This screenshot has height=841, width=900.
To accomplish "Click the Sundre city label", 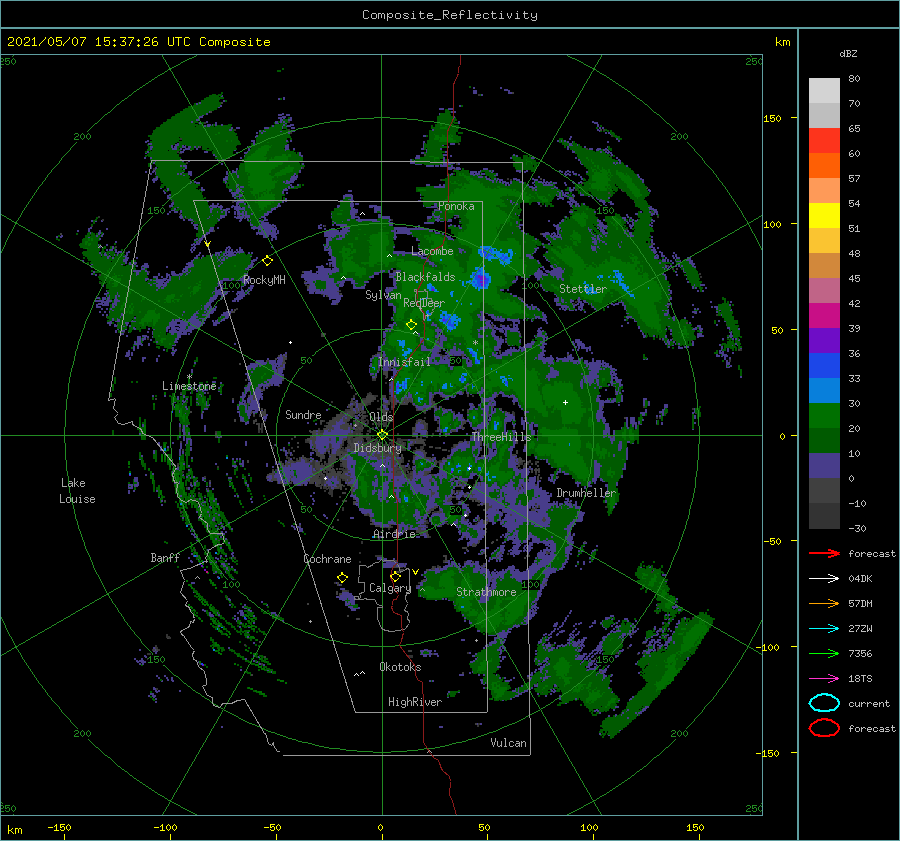I will 303,414.
